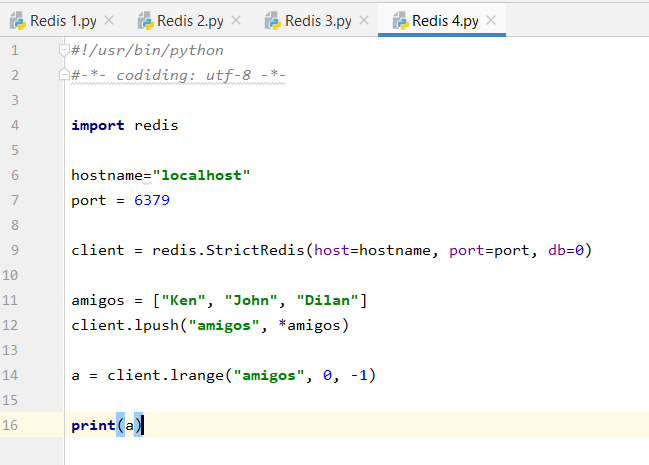Collapse the comment fold marker on line 1

point(64,51)
